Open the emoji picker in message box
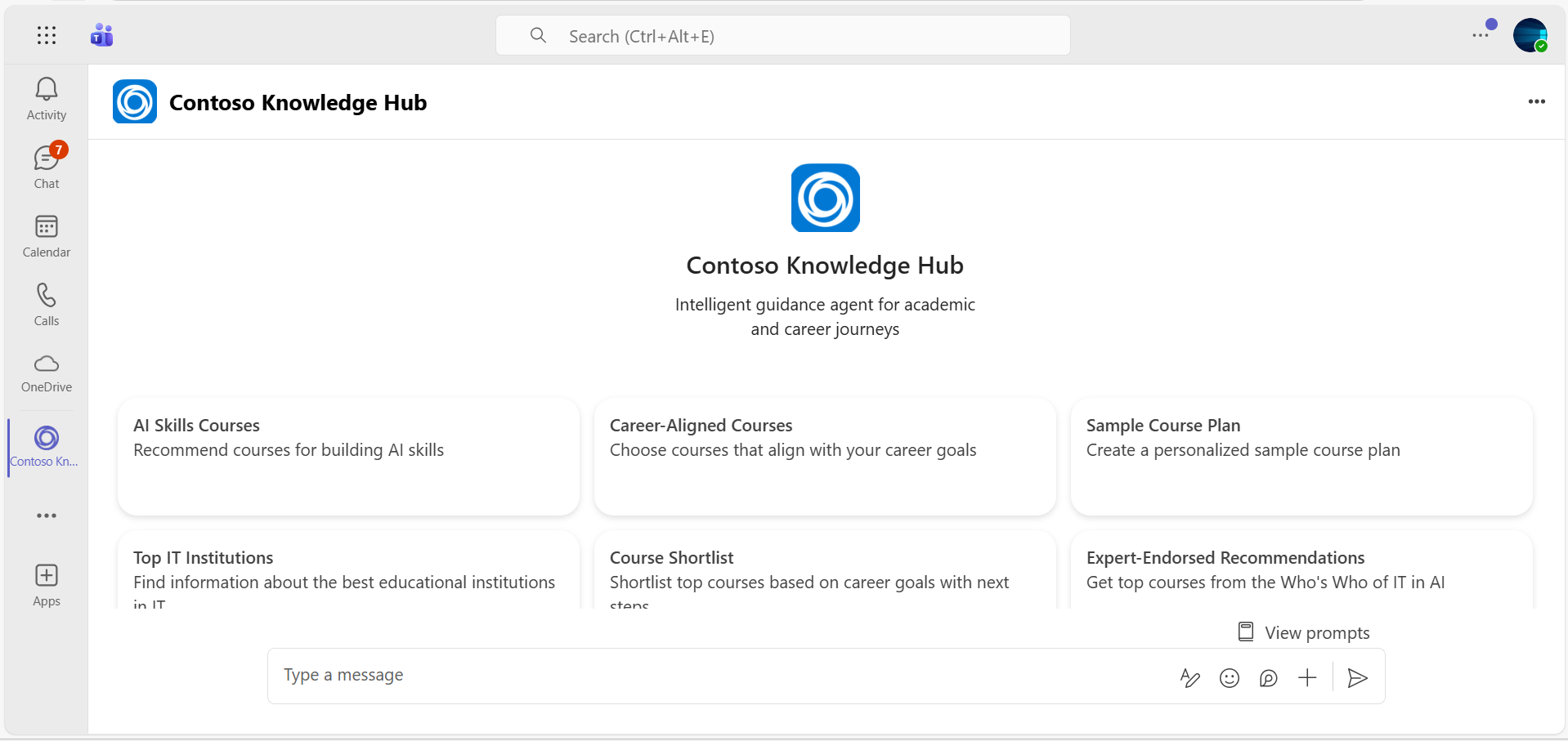Viewport: 1568px width, 741px height. [x=1230, y=677]
